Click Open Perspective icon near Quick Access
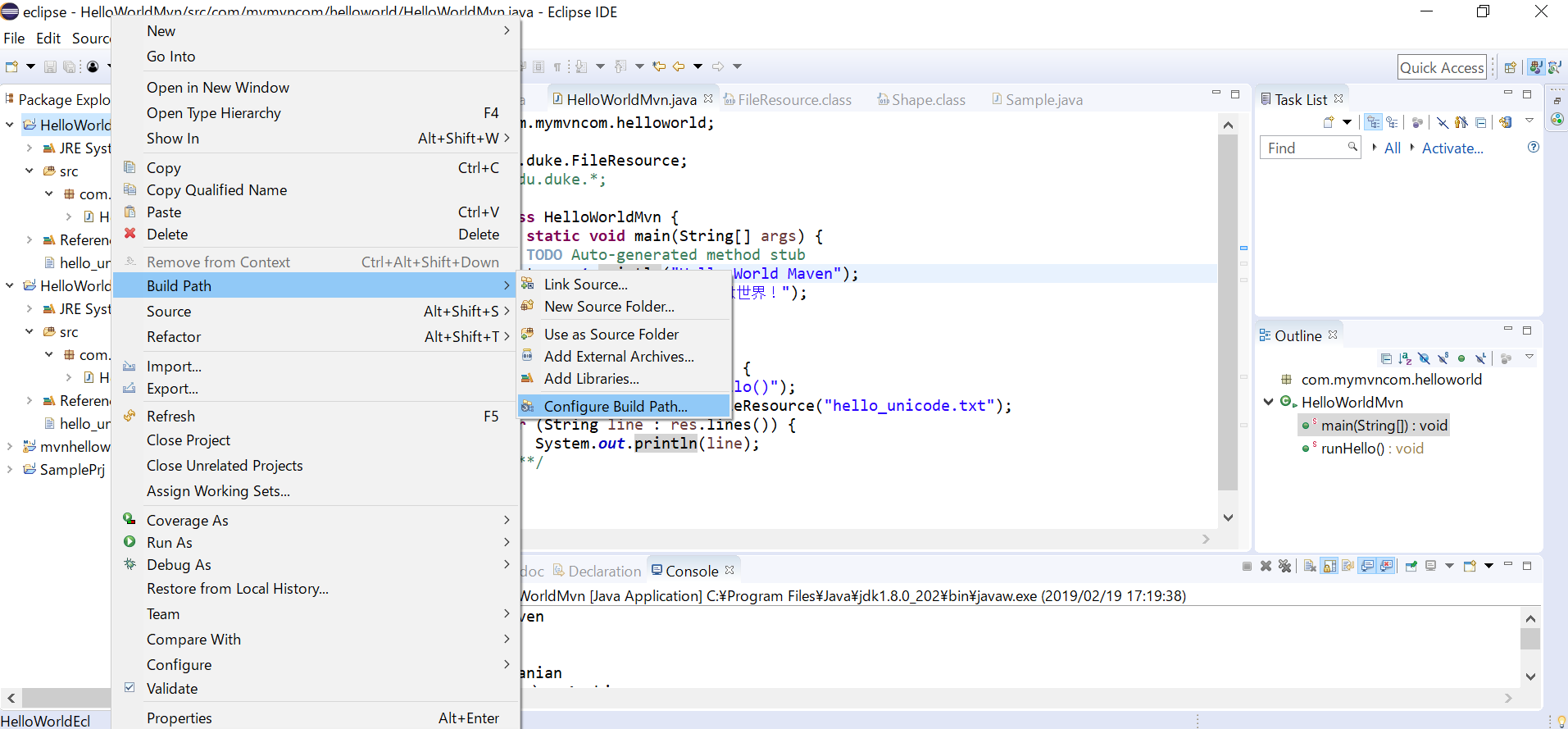This screenshot has height=729, width=1568. (x=1510, y=67)
